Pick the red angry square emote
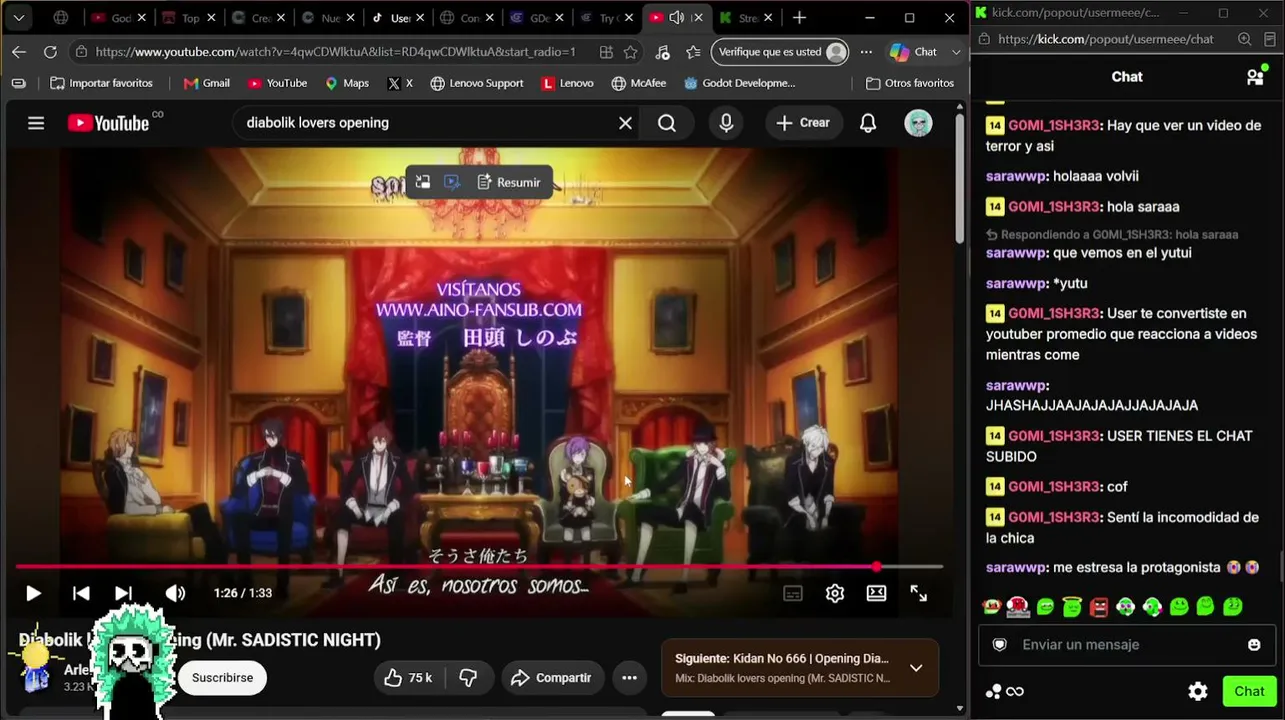1285x720 pixels. click(1099, 606)
